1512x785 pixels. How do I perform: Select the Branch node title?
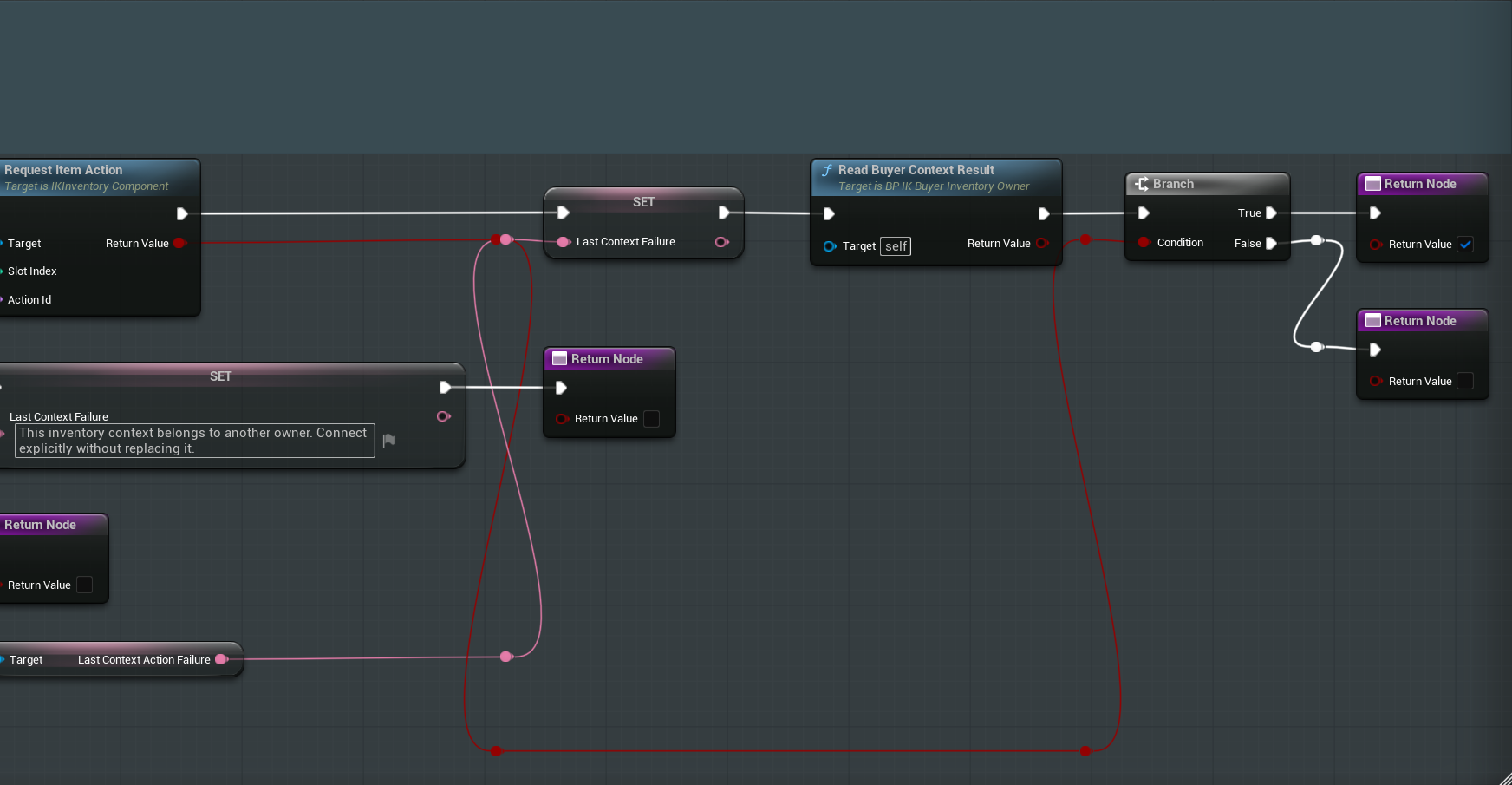click(x=1173, y=184)
